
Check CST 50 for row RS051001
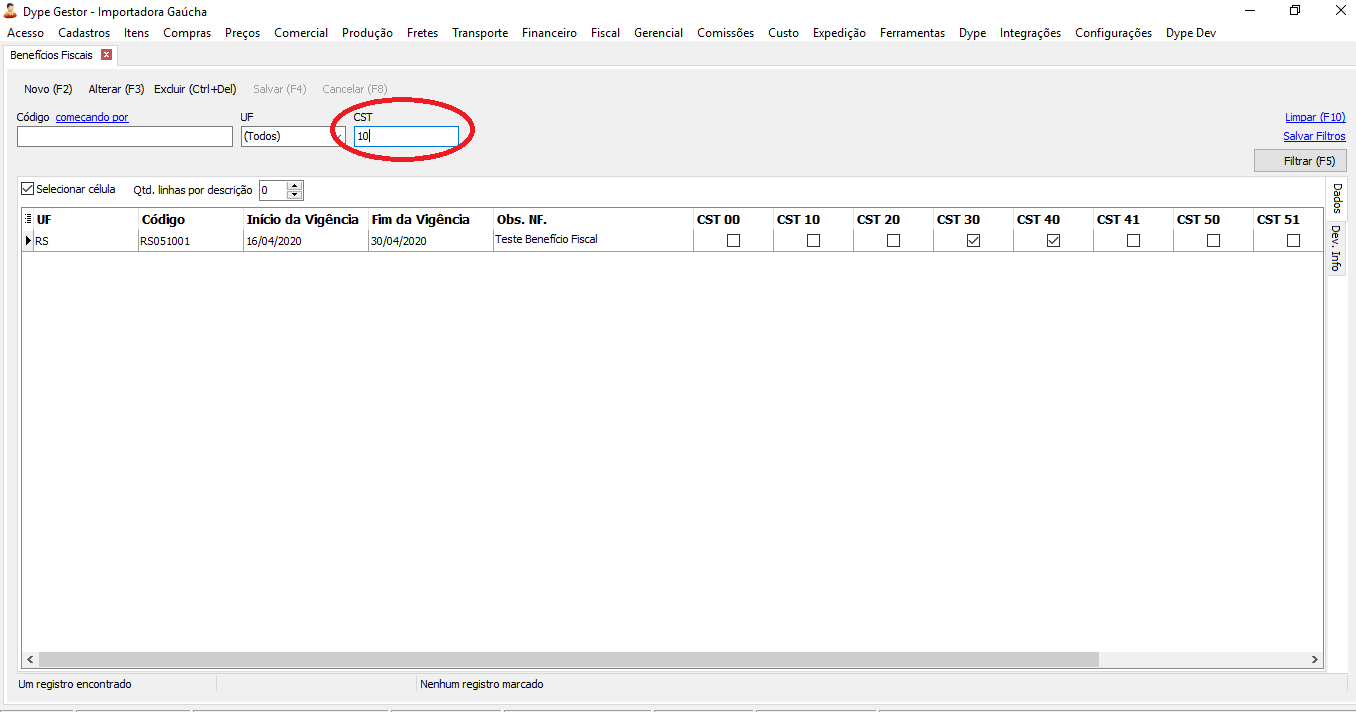1213,241
